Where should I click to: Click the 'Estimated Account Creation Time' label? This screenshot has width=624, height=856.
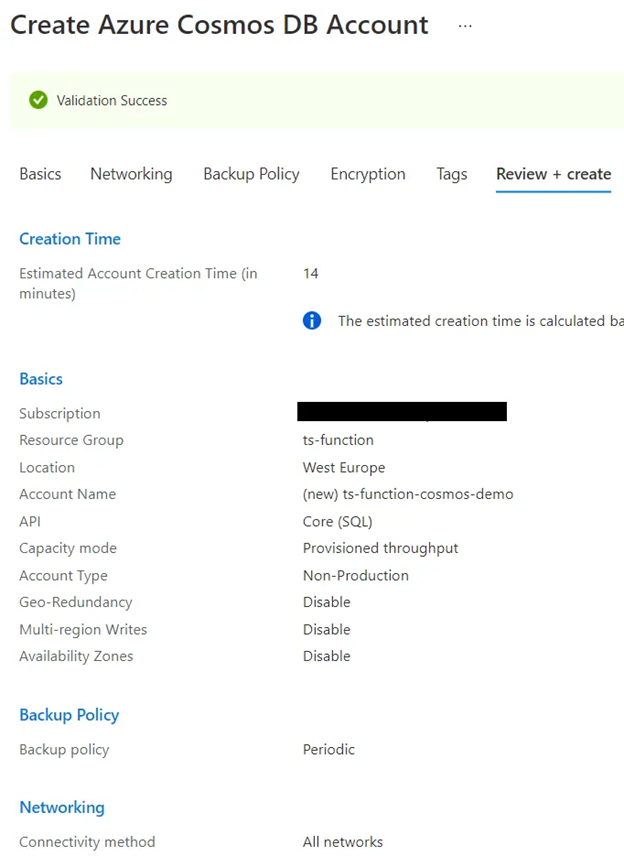(138, 283)
